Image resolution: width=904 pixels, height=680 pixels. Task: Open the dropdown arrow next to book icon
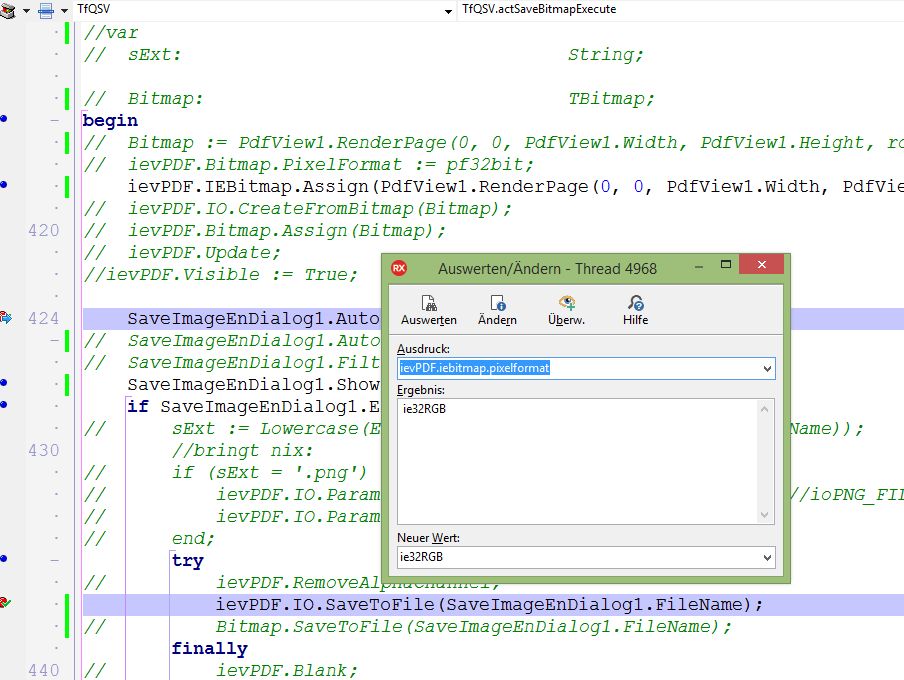[x=27, y=11]
